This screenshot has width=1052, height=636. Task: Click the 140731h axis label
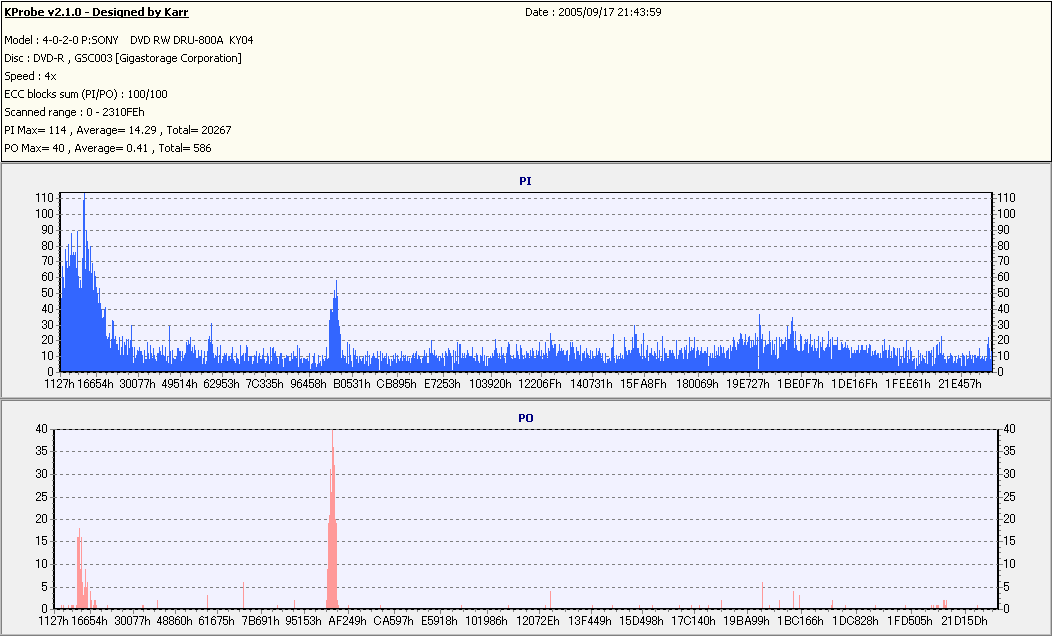pyautogui.click(x=591, y=384)
